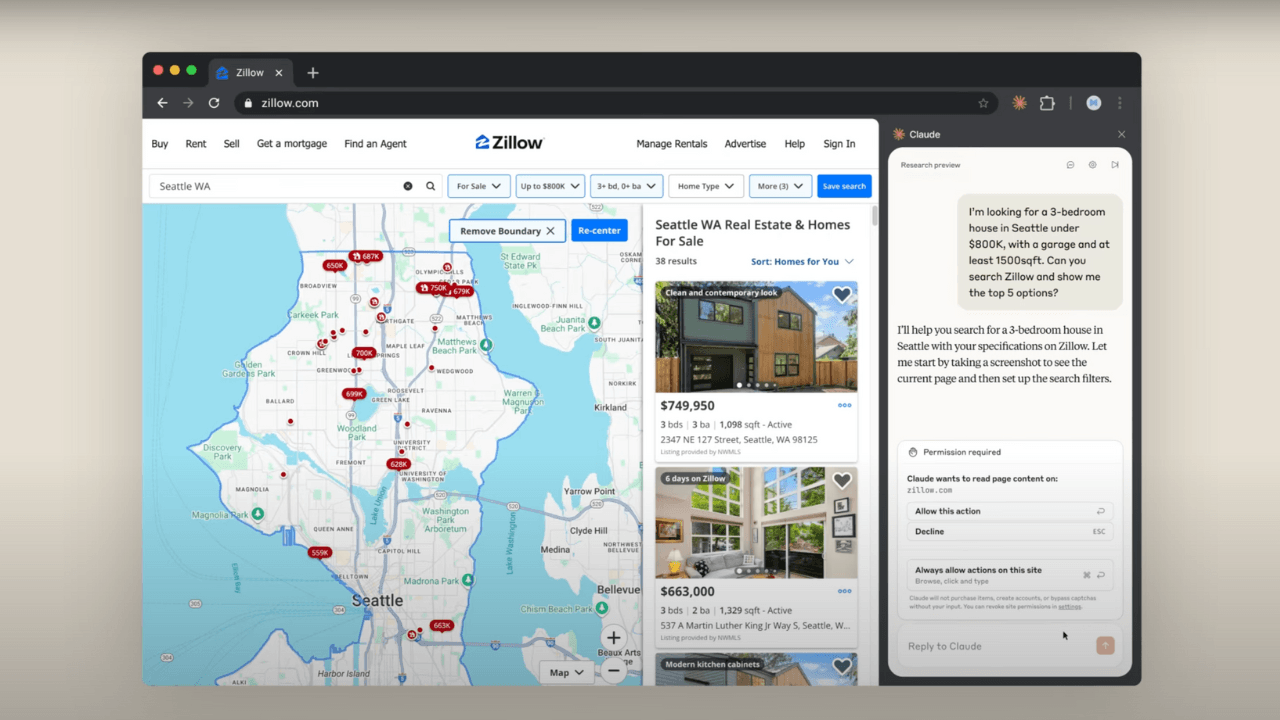Open more options for $749,950 listing
Viewport: 1280px width, 720px height.
pos(845,406)
